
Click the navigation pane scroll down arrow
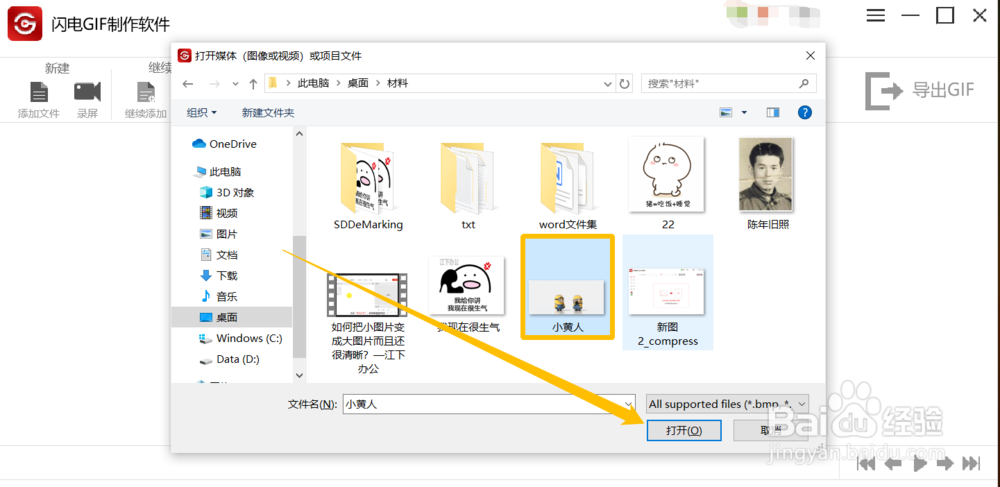point(299,376)
